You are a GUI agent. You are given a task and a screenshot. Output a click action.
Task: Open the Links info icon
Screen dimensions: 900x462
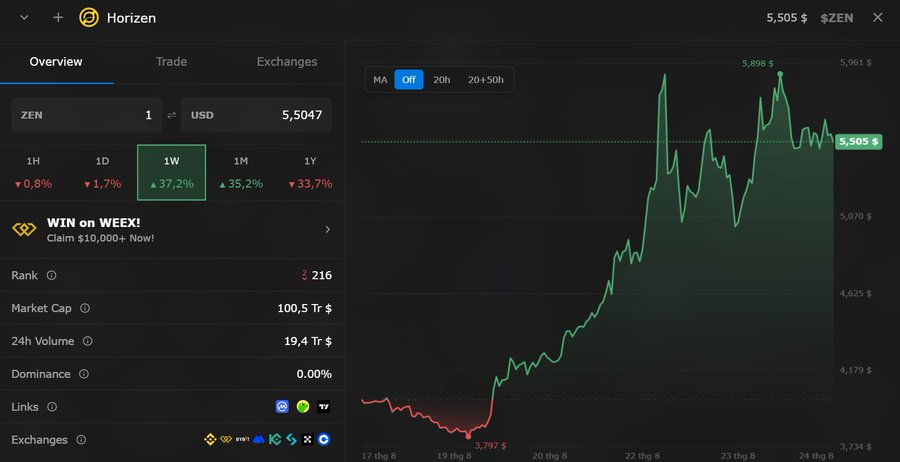coord(52,407)
